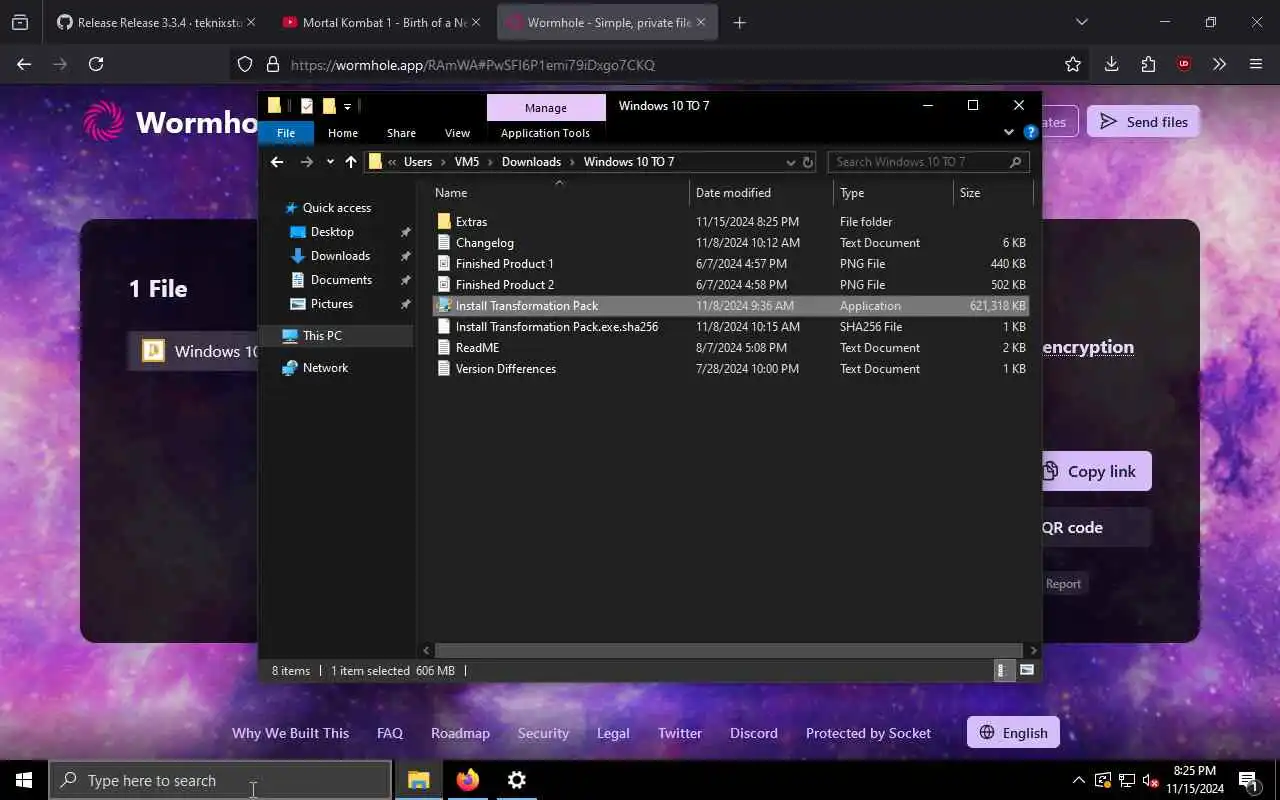Viewport: 1280px width, 800px height.
Task: Open the Discord footer link
Action: click(754, 733)
